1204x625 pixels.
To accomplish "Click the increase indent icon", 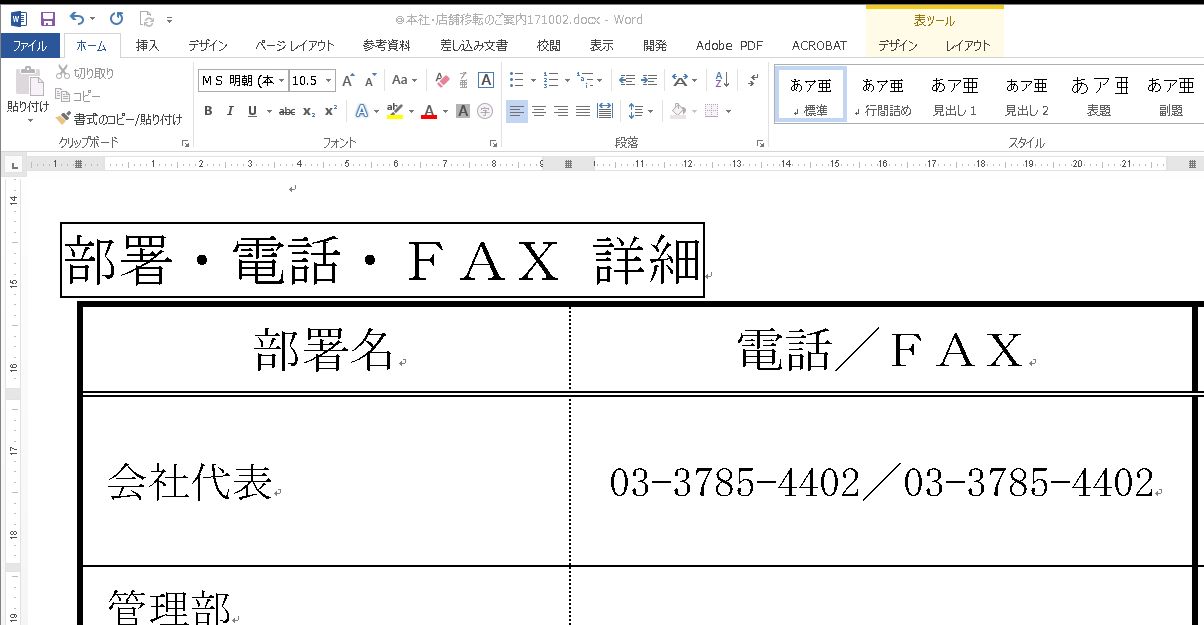I will [650, 80].
